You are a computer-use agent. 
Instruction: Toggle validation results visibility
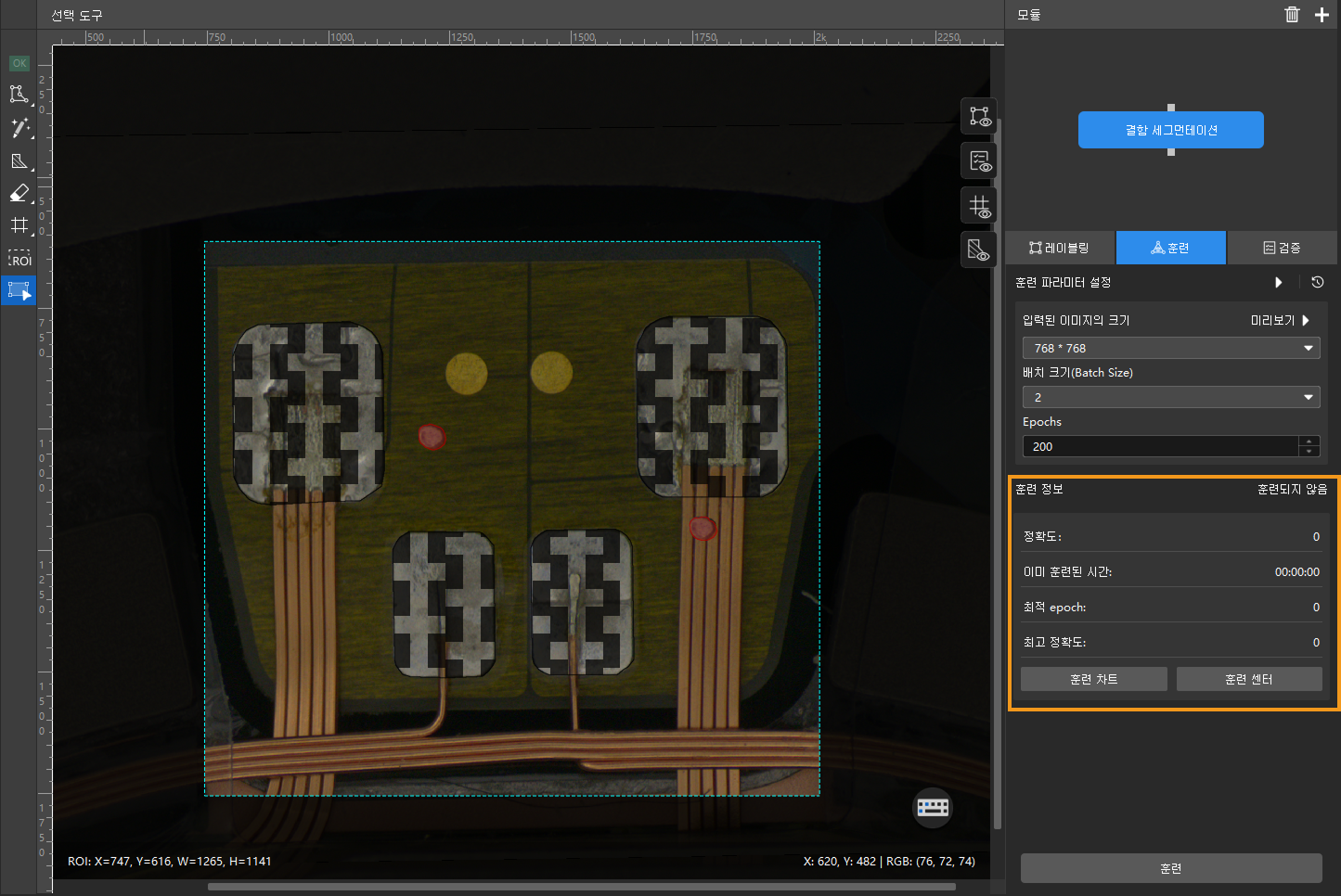tap(979, 161)
